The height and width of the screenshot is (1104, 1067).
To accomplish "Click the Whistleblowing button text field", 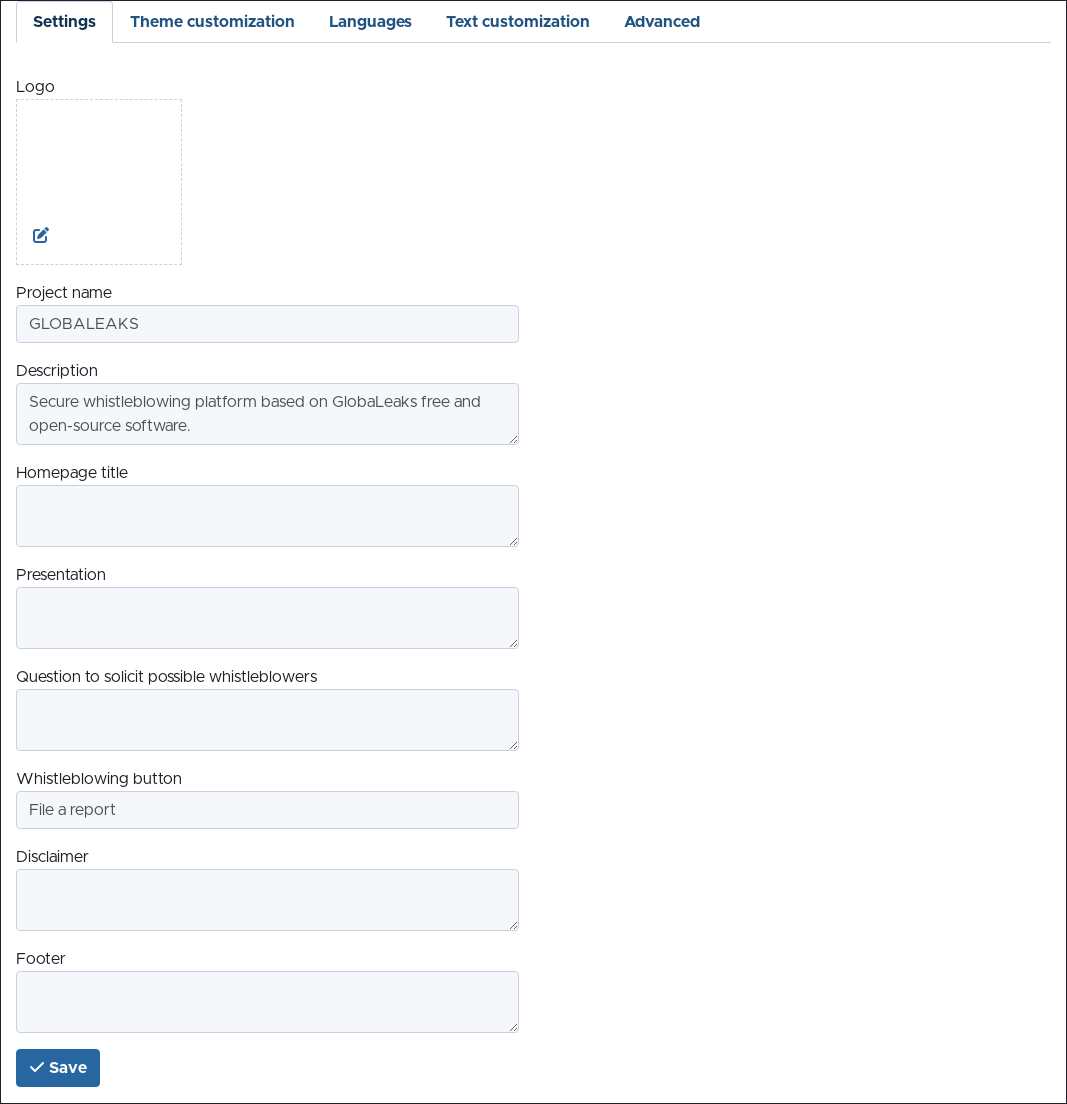I will 267,810.
